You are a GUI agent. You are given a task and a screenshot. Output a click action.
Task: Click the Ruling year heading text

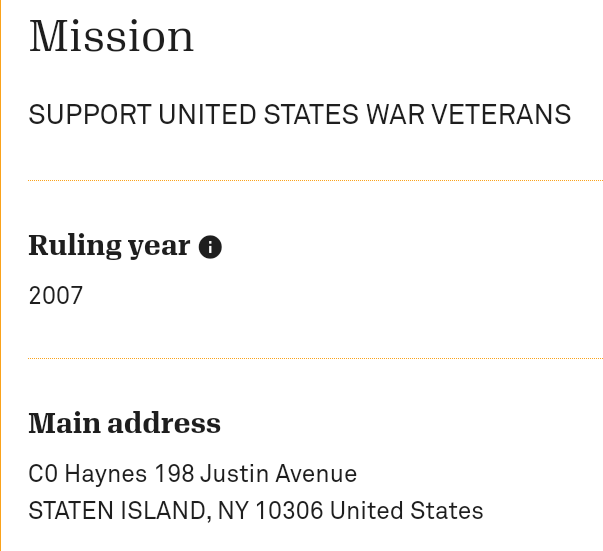click(109, 246)
